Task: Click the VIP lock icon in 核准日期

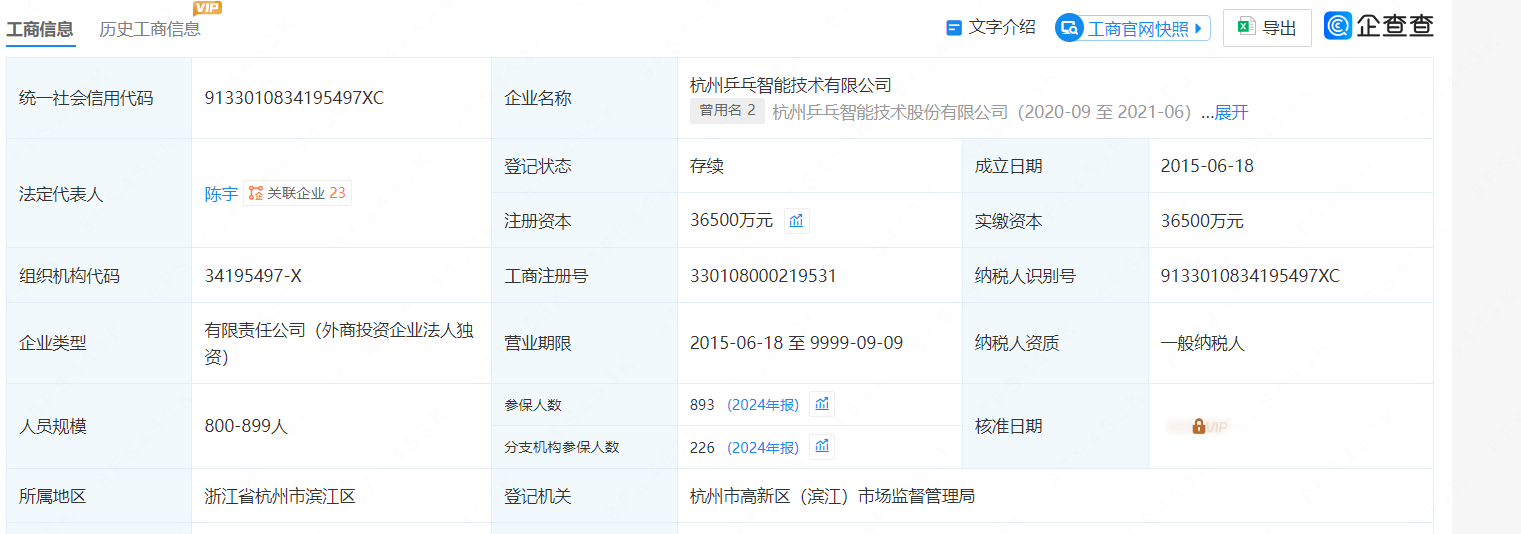Action: [x=1198, y=426]
